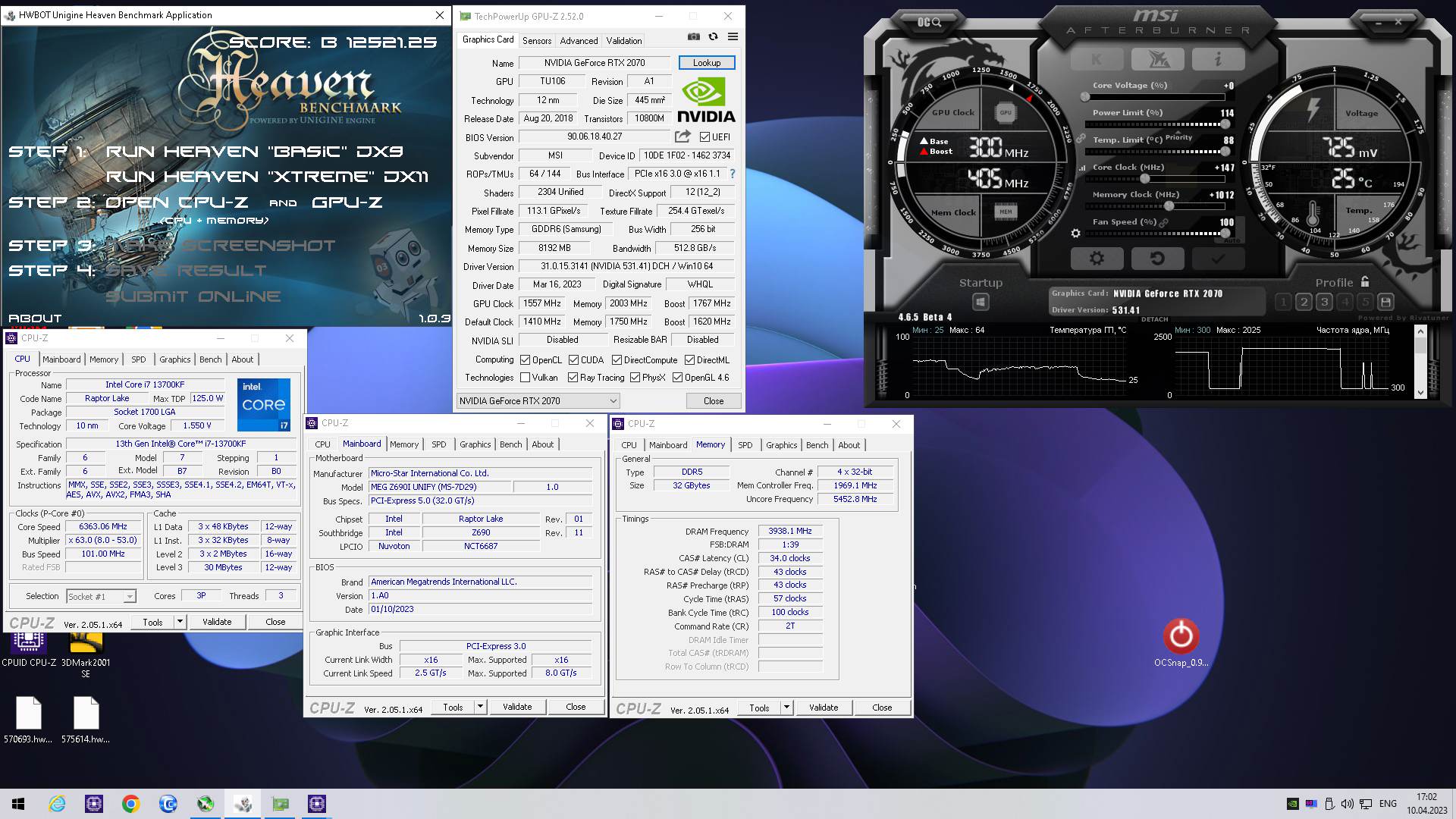Open fan speed settings gear next to Fan Speed
1456x819 pixels.
coord(1075,234)
